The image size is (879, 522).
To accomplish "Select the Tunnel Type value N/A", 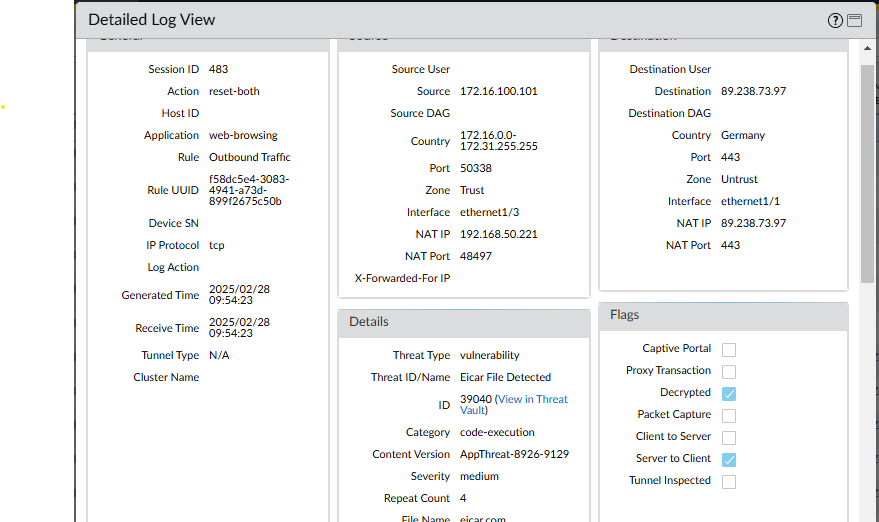I will (219, 355).
